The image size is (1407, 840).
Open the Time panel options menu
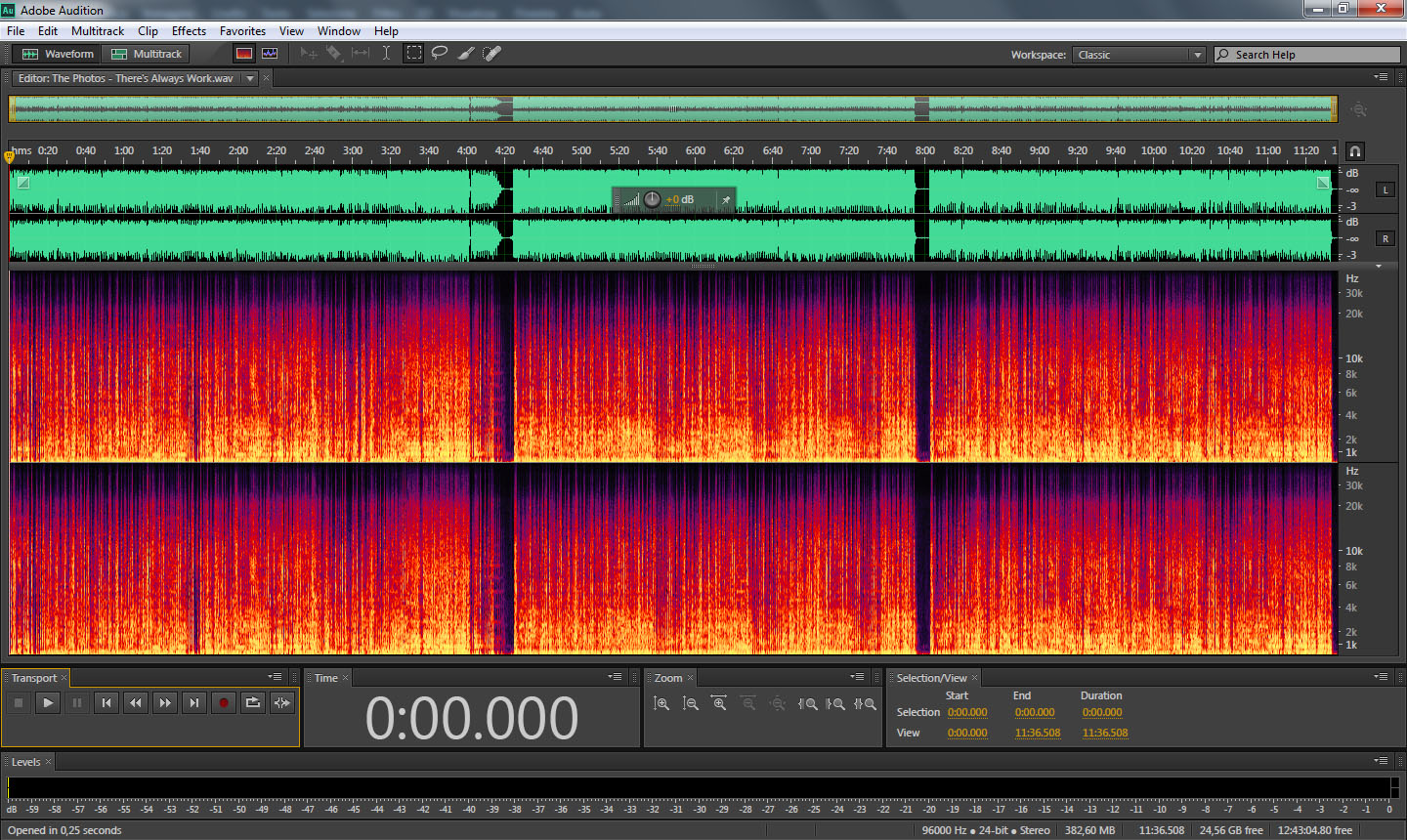(x=615, y=677)
